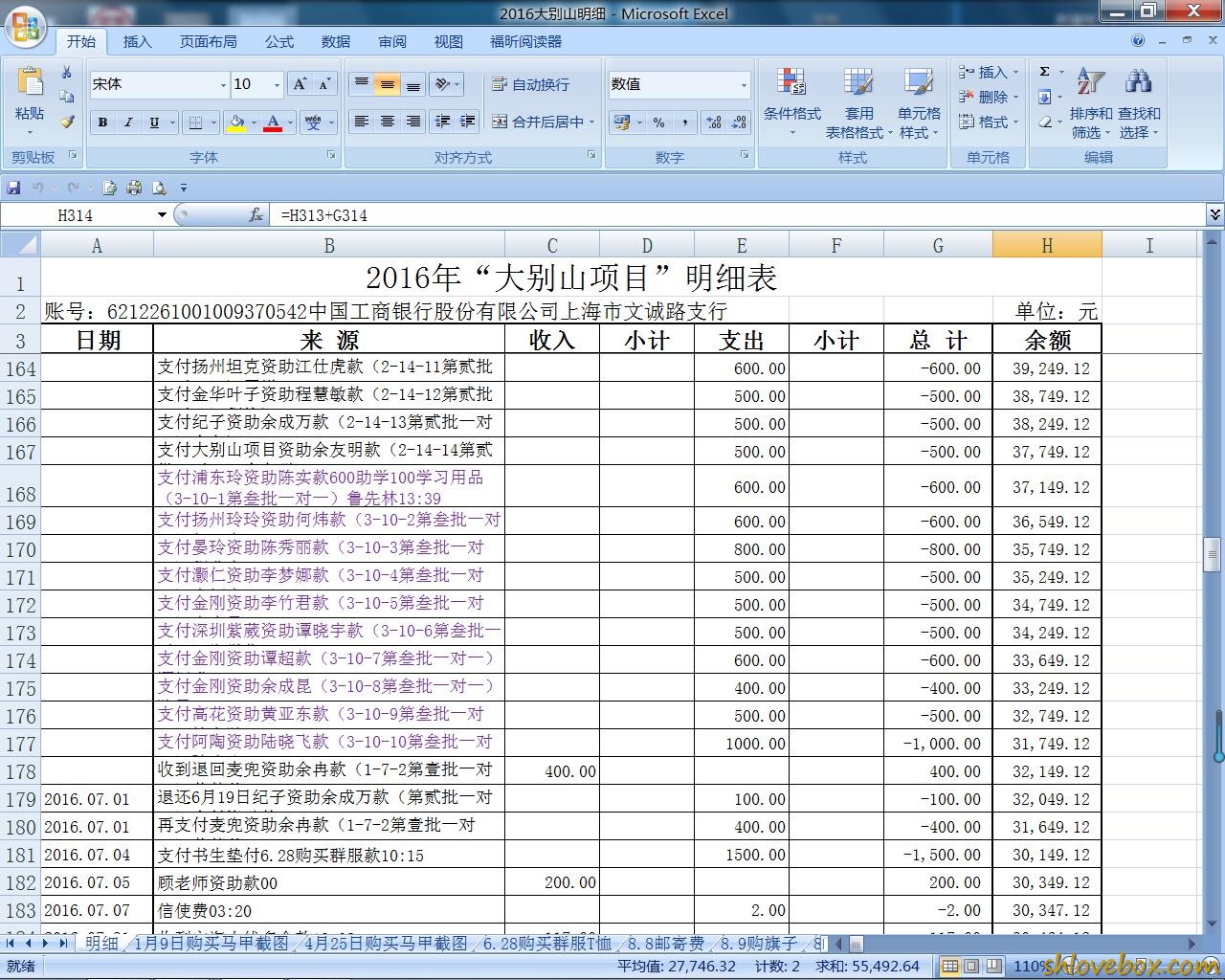The image size is (1225, 980).
Task: Click the fx insert function icon
Action: point(256,215)
